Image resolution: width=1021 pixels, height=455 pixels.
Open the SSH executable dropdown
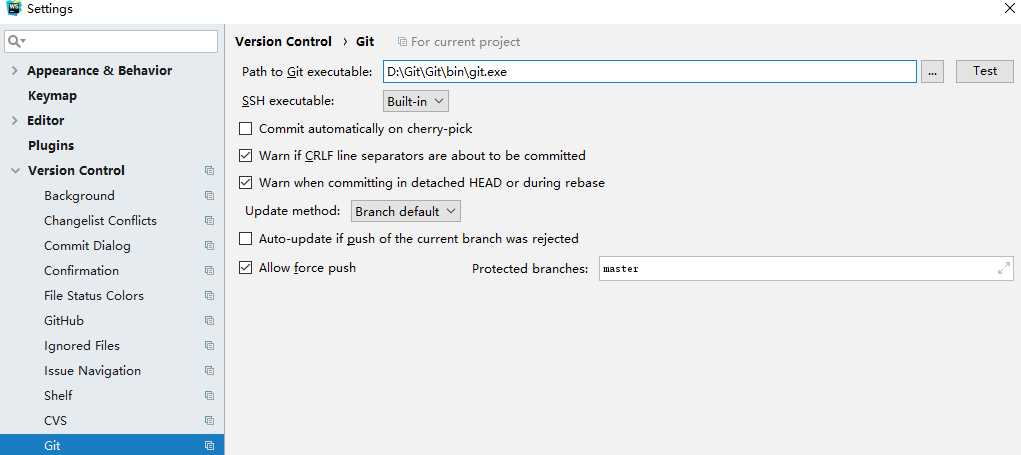click(x=416, y=101)
